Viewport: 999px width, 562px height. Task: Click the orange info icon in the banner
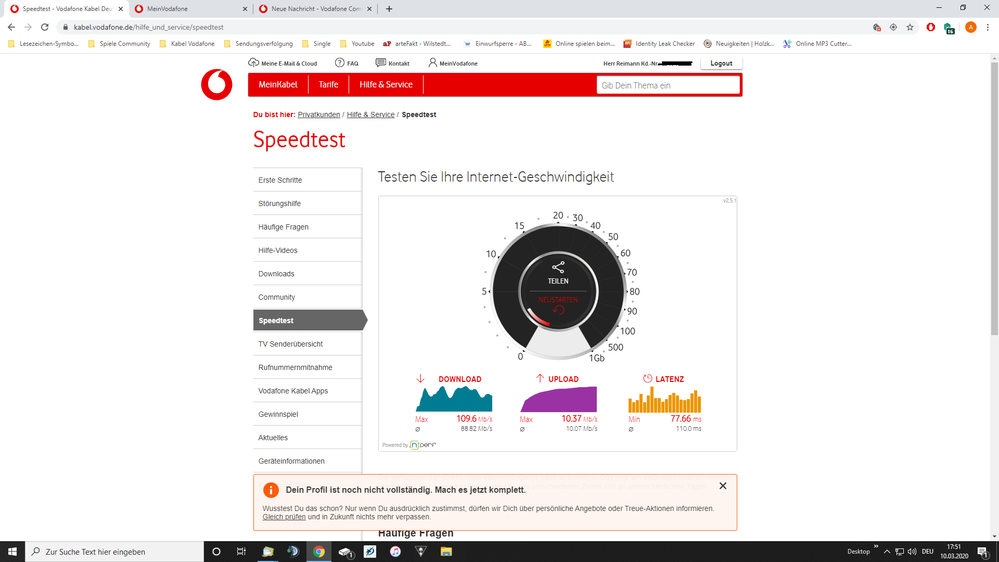[x=271, y=490]
